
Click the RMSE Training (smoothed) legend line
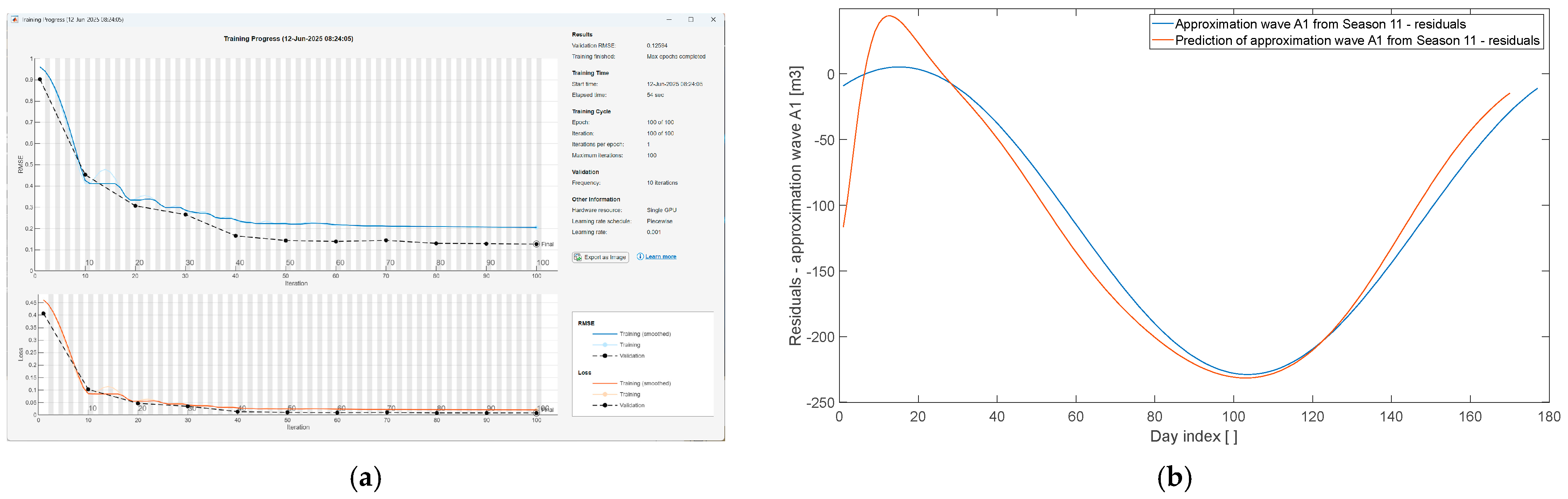604,334
